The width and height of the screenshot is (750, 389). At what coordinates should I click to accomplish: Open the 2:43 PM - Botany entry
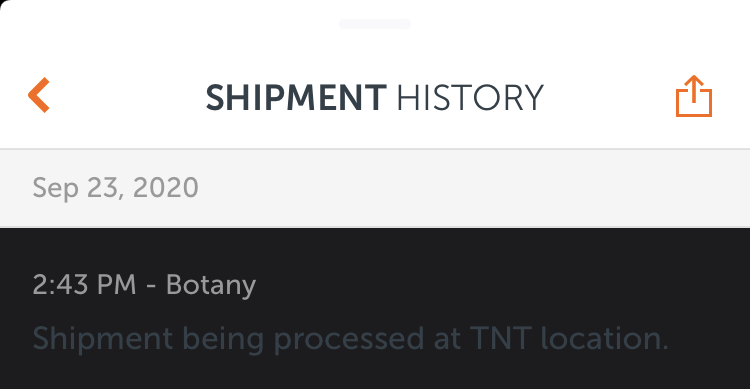[375, 309]
